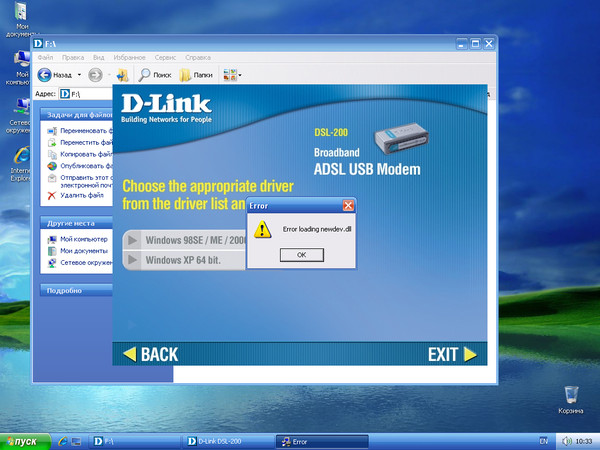Open the Вид menu
This screenshot has height=450, width=600.
click(98, 57)
